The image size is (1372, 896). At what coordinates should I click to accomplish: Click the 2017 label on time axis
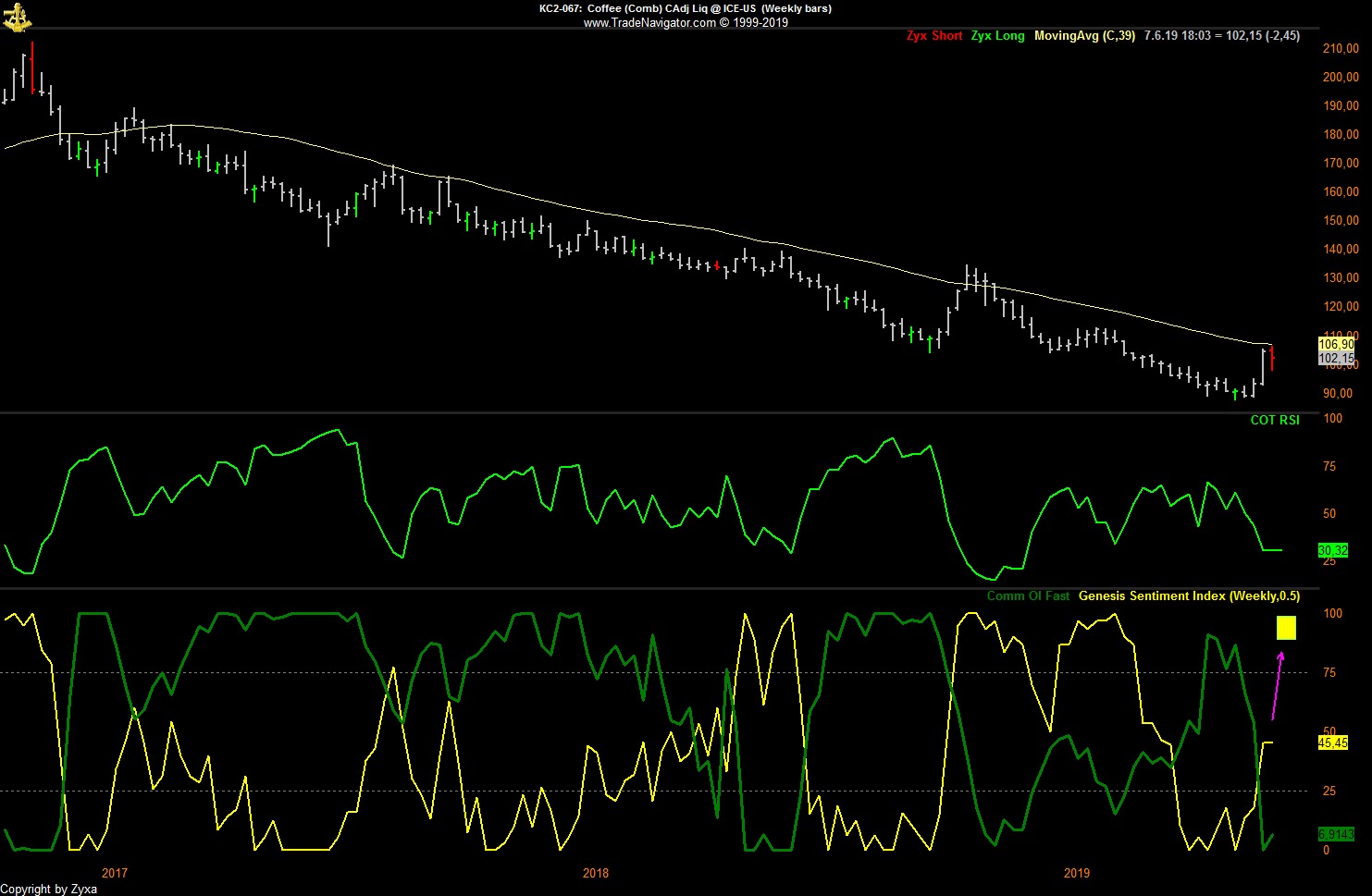point(115,873)
